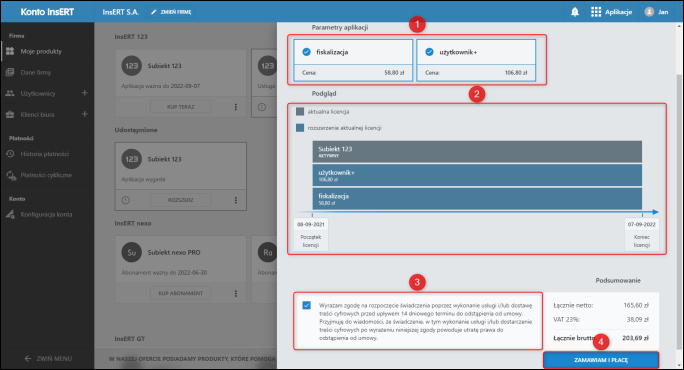Click the Łącznie netto value 165,60 zł
This screenshot has height=370, width=684.
pos(636,305)
